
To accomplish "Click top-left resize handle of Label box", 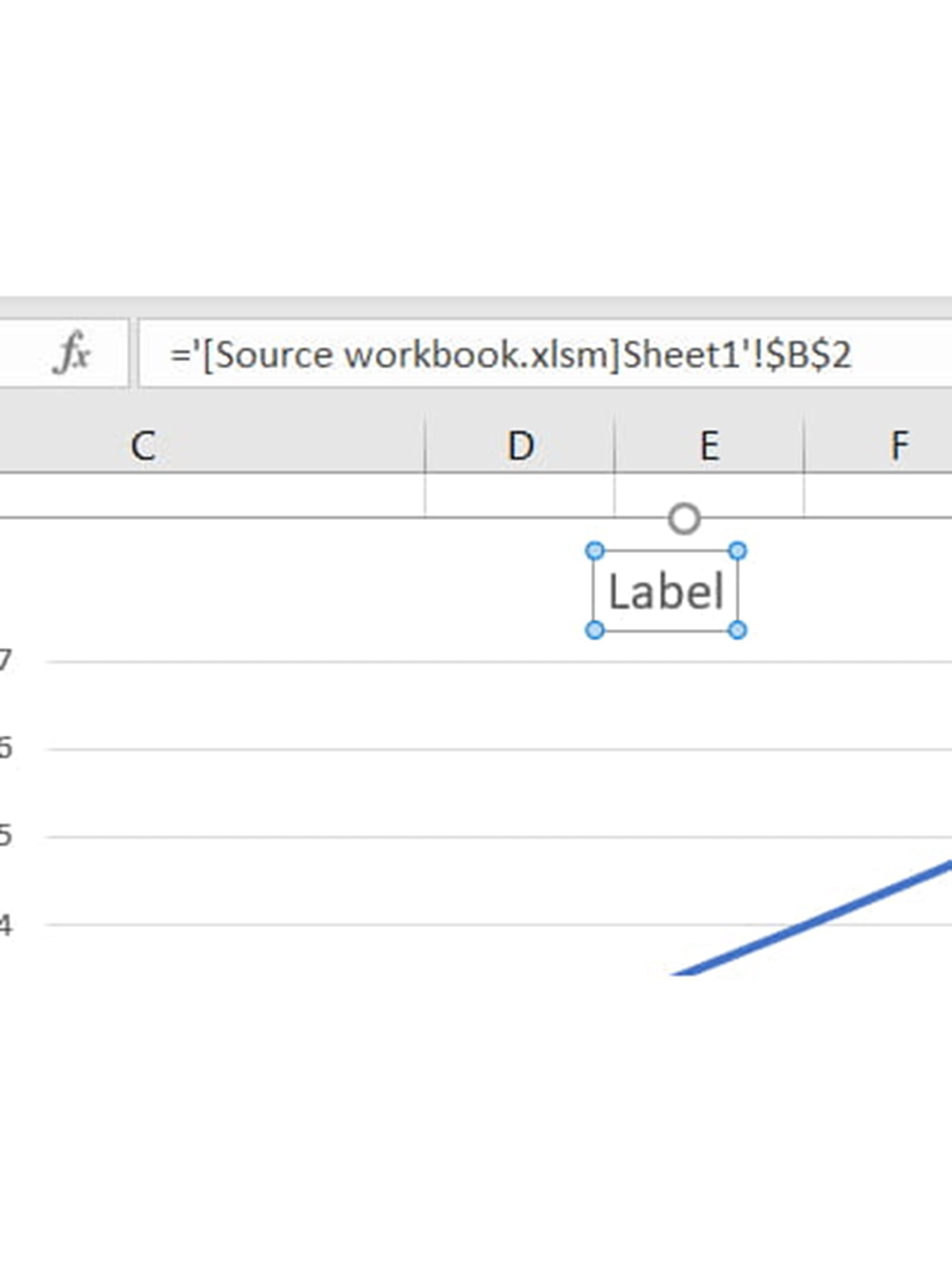I will [594, 552].
